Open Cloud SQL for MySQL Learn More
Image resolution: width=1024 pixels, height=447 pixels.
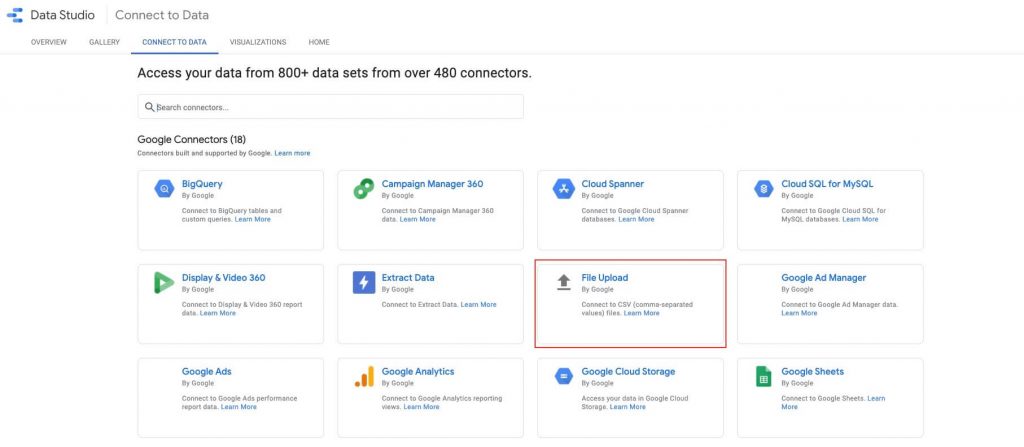click(860, 220)
